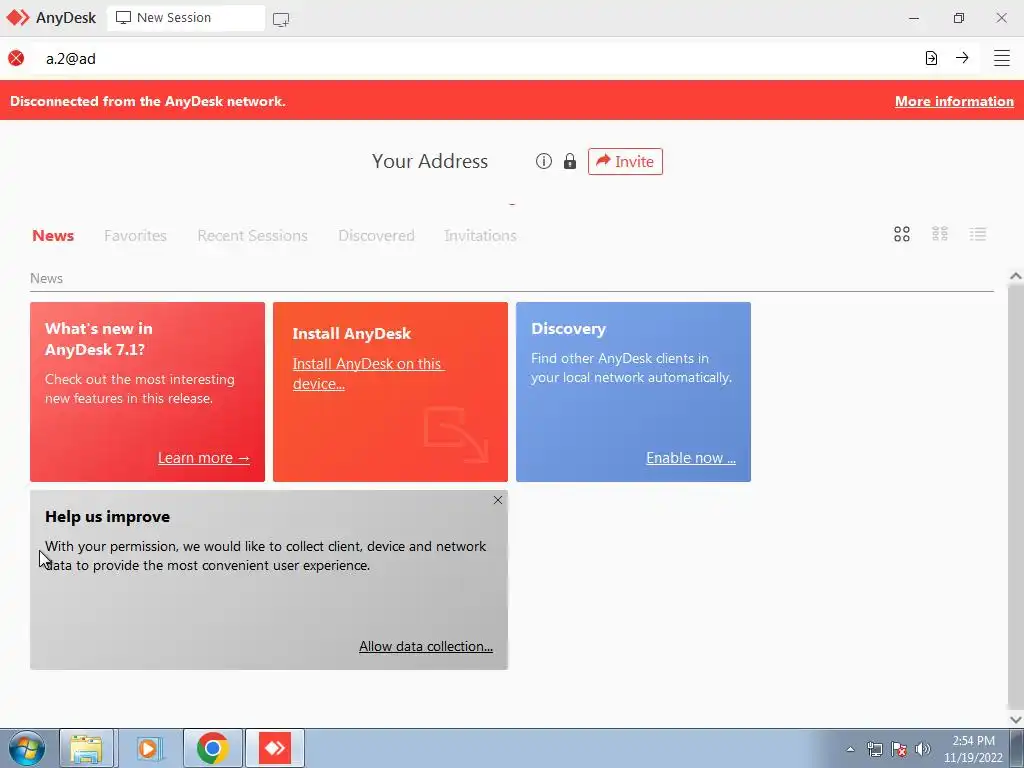Switch to the Discovered tab
The image size is (1024, 768).
[376, 235]
